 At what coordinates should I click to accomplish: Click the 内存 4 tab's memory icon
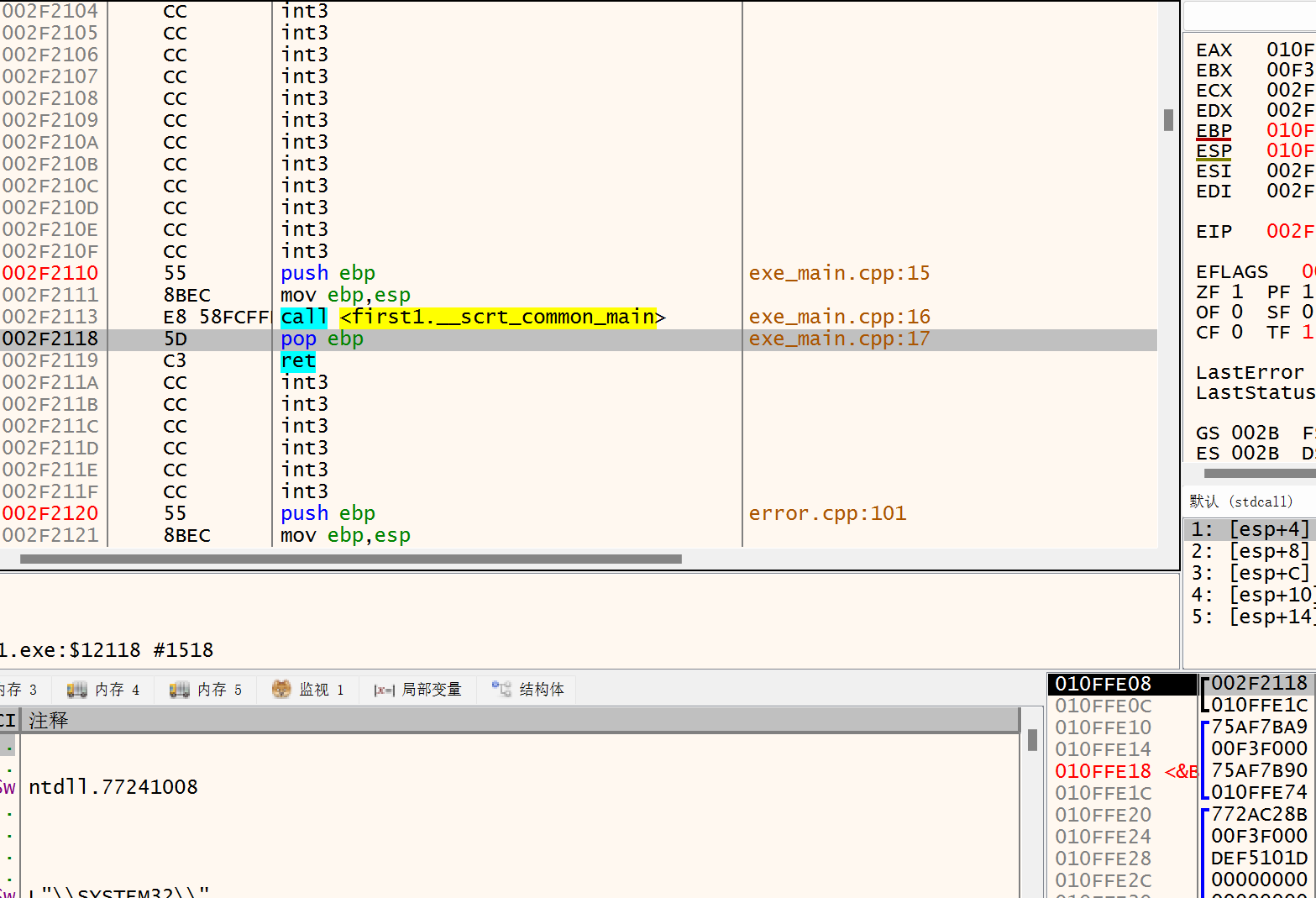point(77,690)
